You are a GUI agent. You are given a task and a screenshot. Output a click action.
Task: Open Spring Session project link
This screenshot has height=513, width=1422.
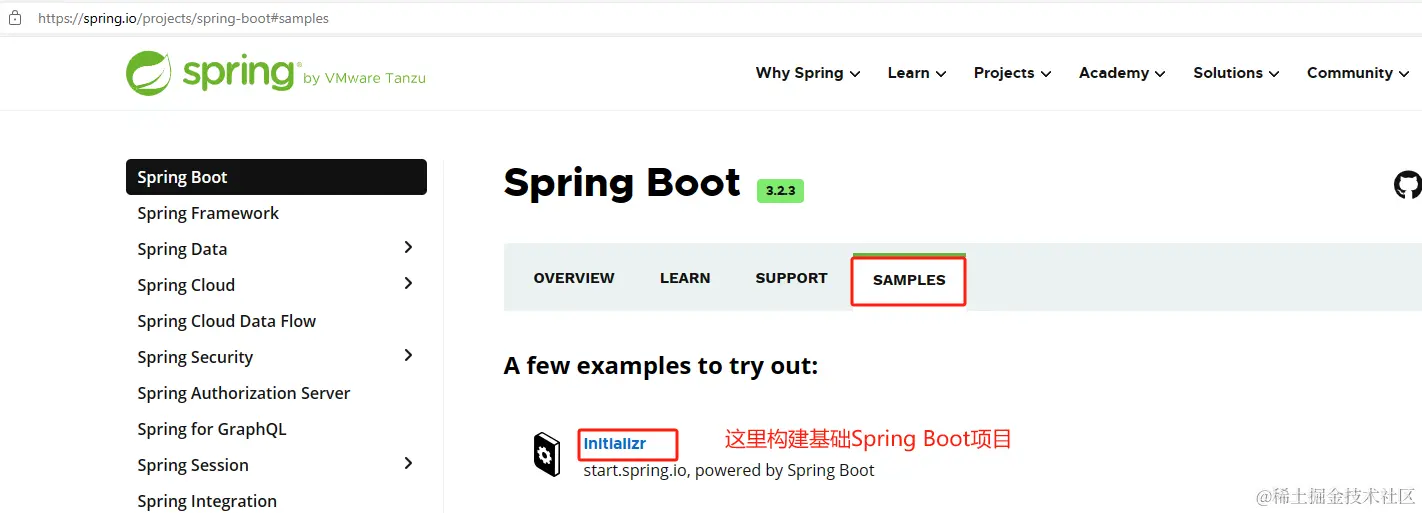point(193,465)
